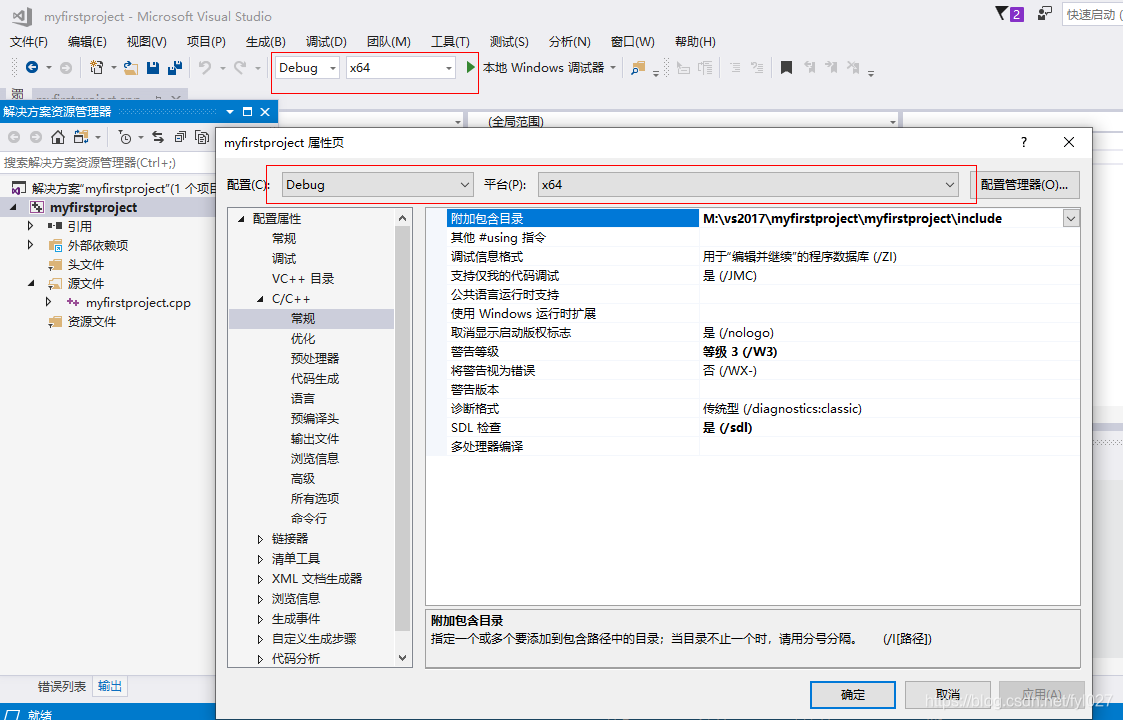Switch to the 输出 tab at bottom
This screenshot has width=1123, height=720.
110,686
